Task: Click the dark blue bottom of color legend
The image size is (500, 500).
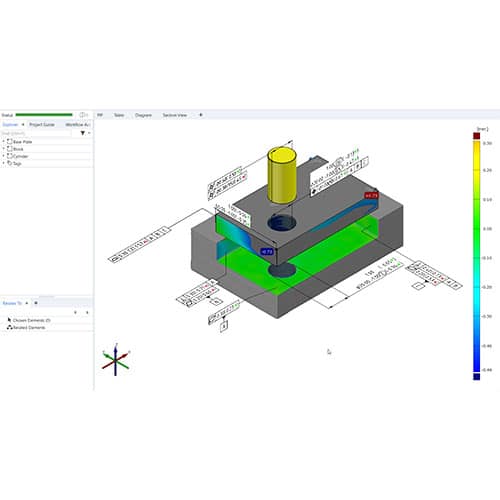Action: (477, 376)
